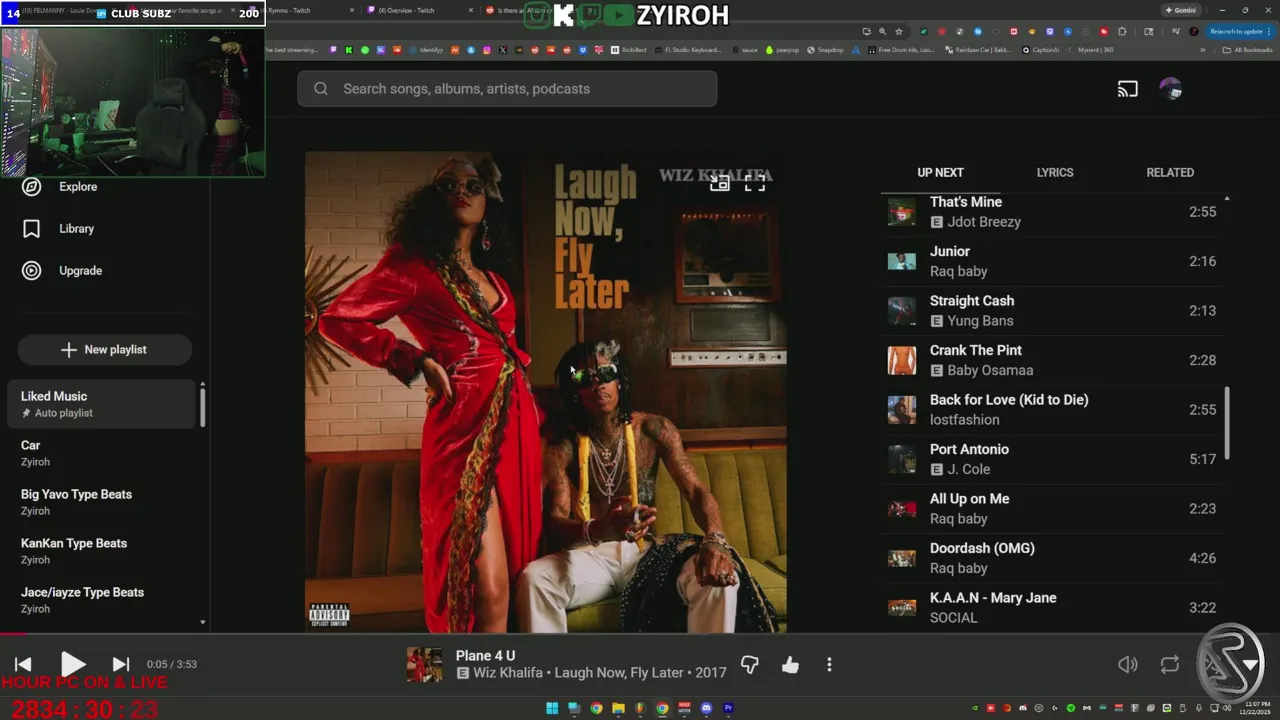Switch to the UP NEXT tab
Viewport: 1280px width, 720px height.
pos(940,173)
